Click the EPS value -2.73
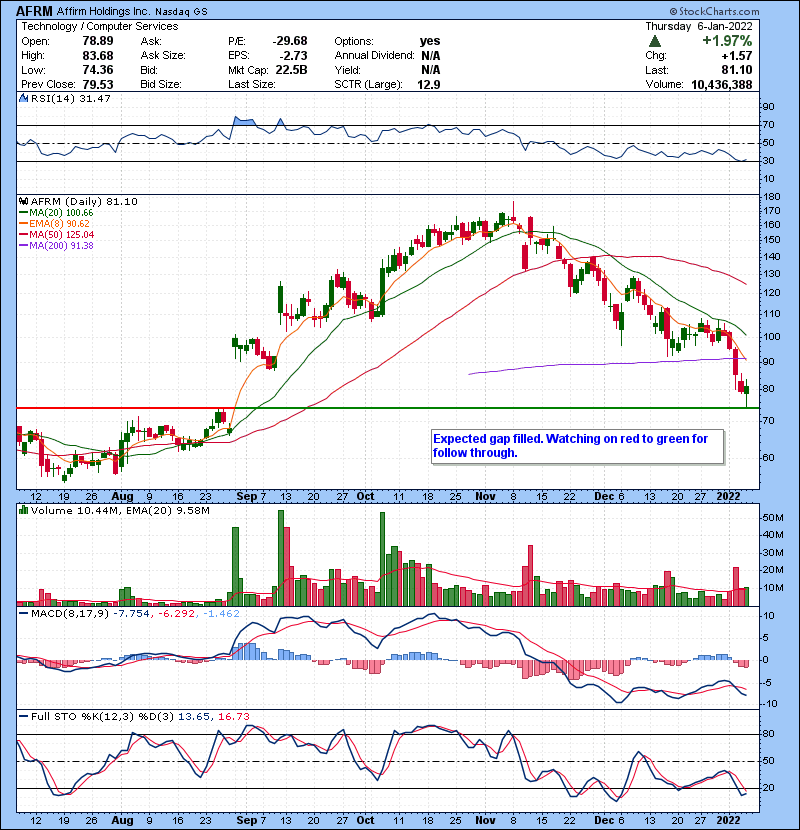The image size is (800, 830). point(293,56)
